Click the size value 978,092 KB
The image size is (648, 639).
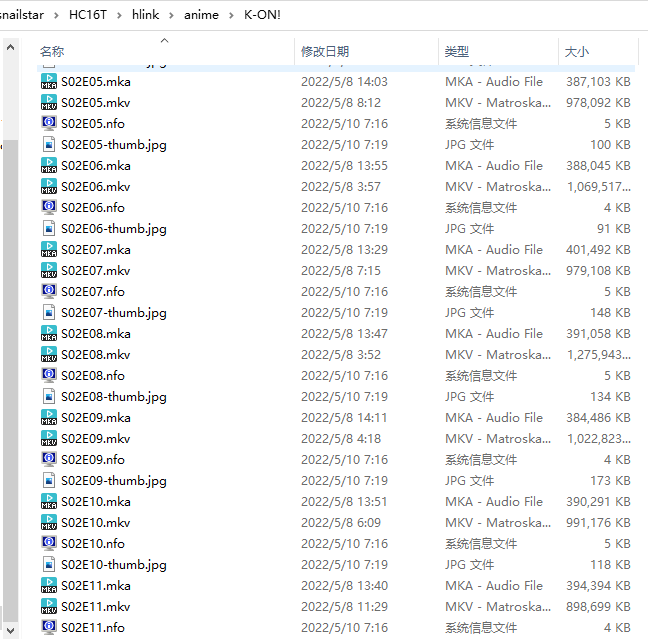point(598,103)
